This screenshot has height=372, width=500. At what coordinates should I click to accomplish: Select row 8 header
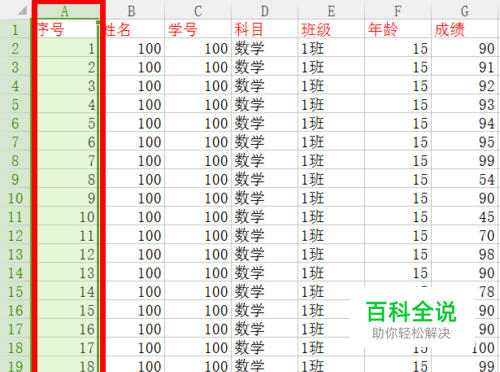click(15, 161)
